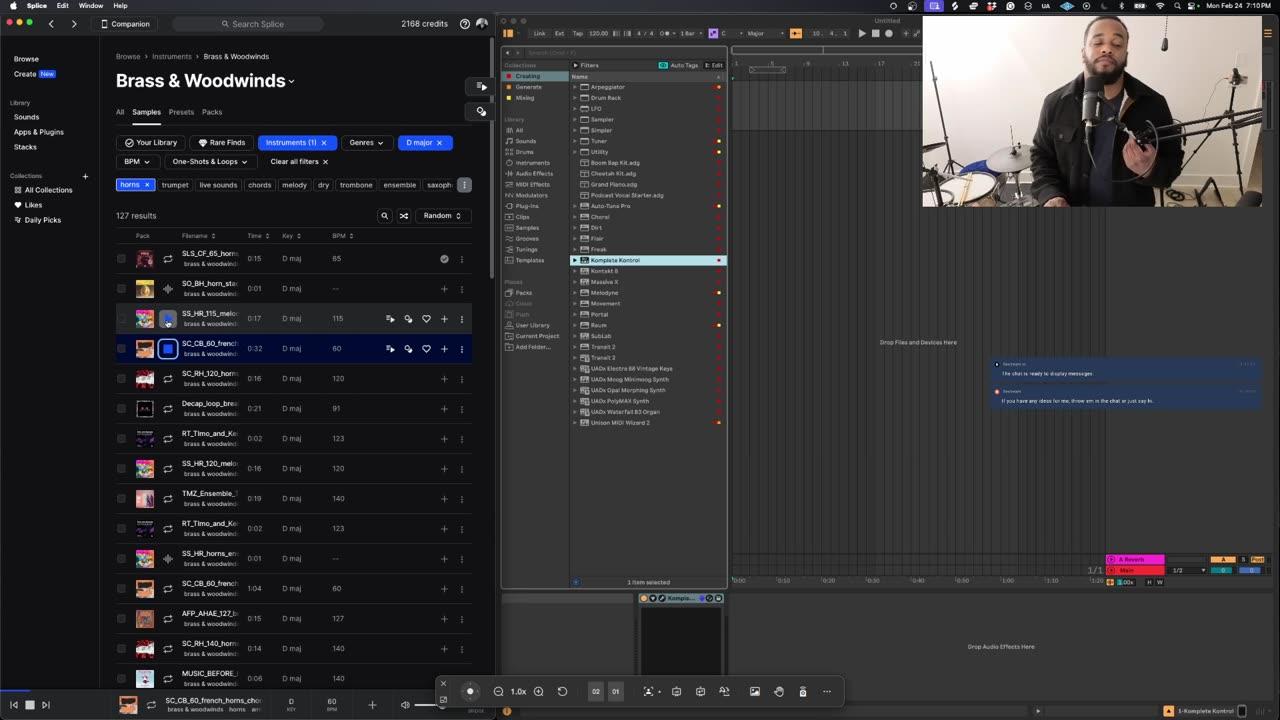
Task: Toggle Ableton metronome button
Action: pos(666,33)
